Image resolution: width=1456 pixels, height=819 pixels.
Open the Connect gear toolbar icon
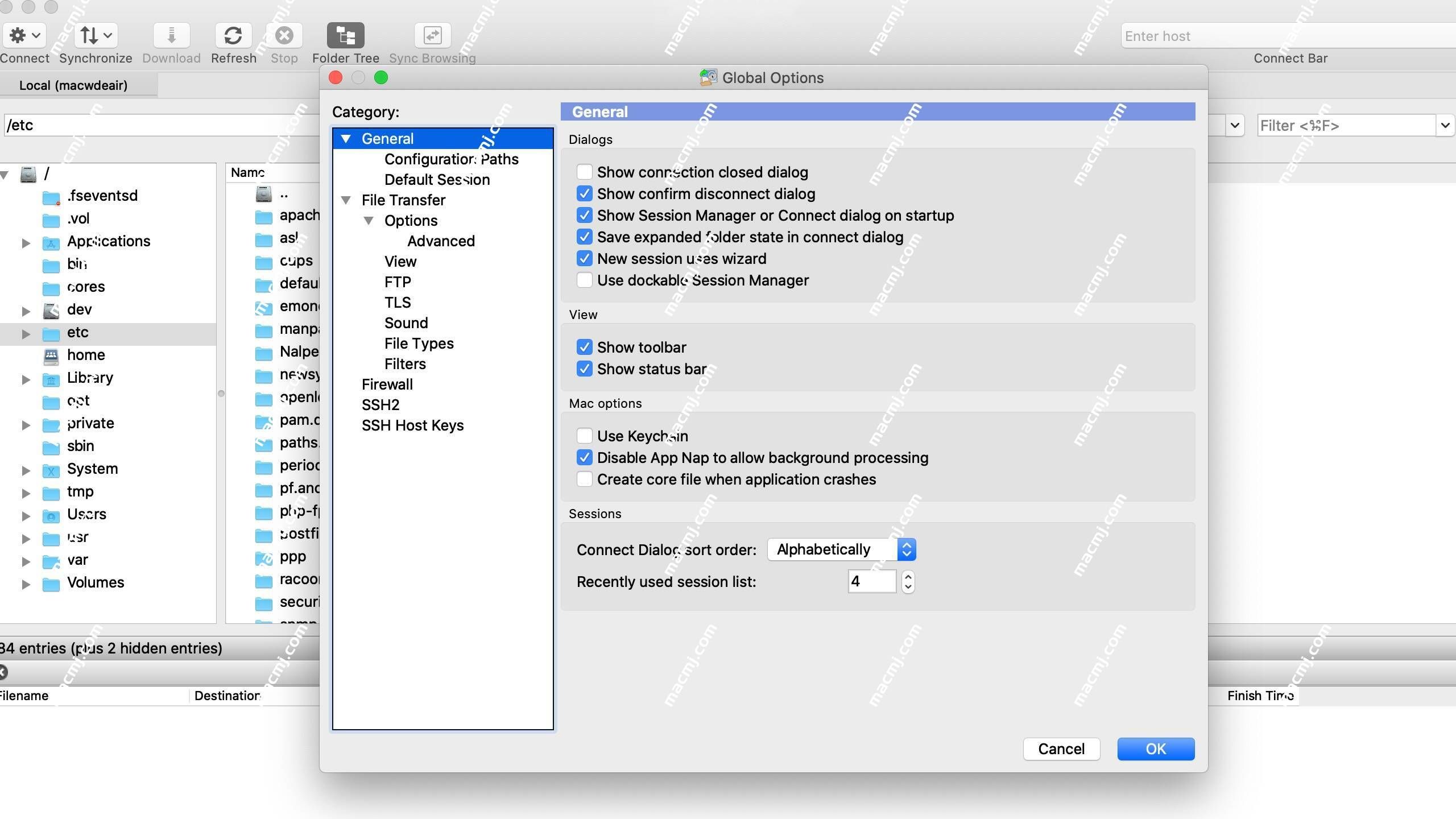pos(24,35)
